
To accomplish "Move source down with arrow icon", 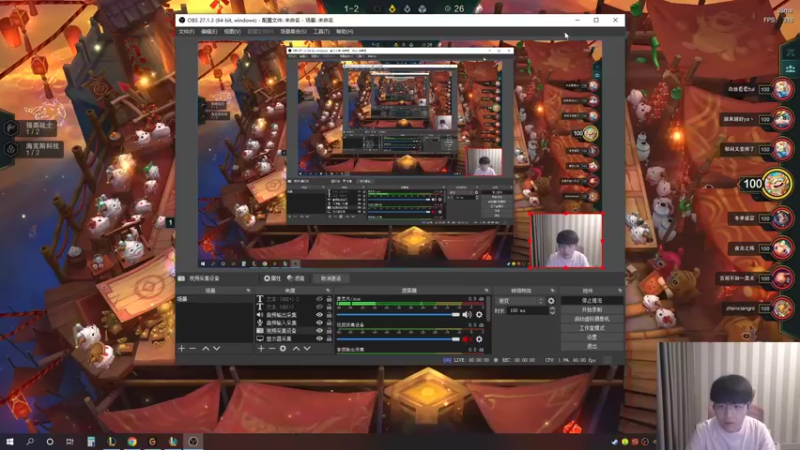I will (x=307, y=348).
